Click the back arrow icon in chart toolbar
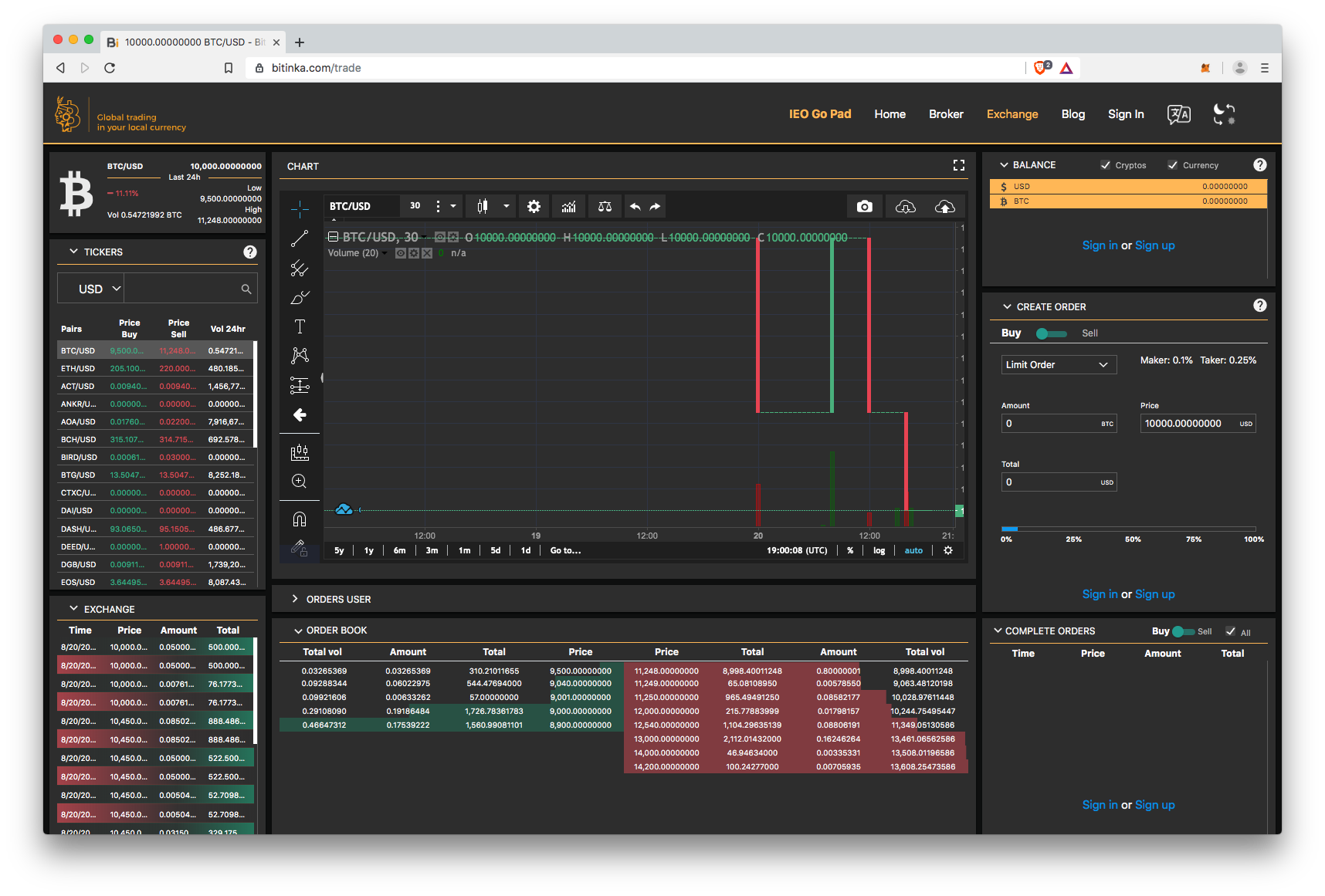The width and height of the screenshot is (1325, 896). tap(300, 415)
